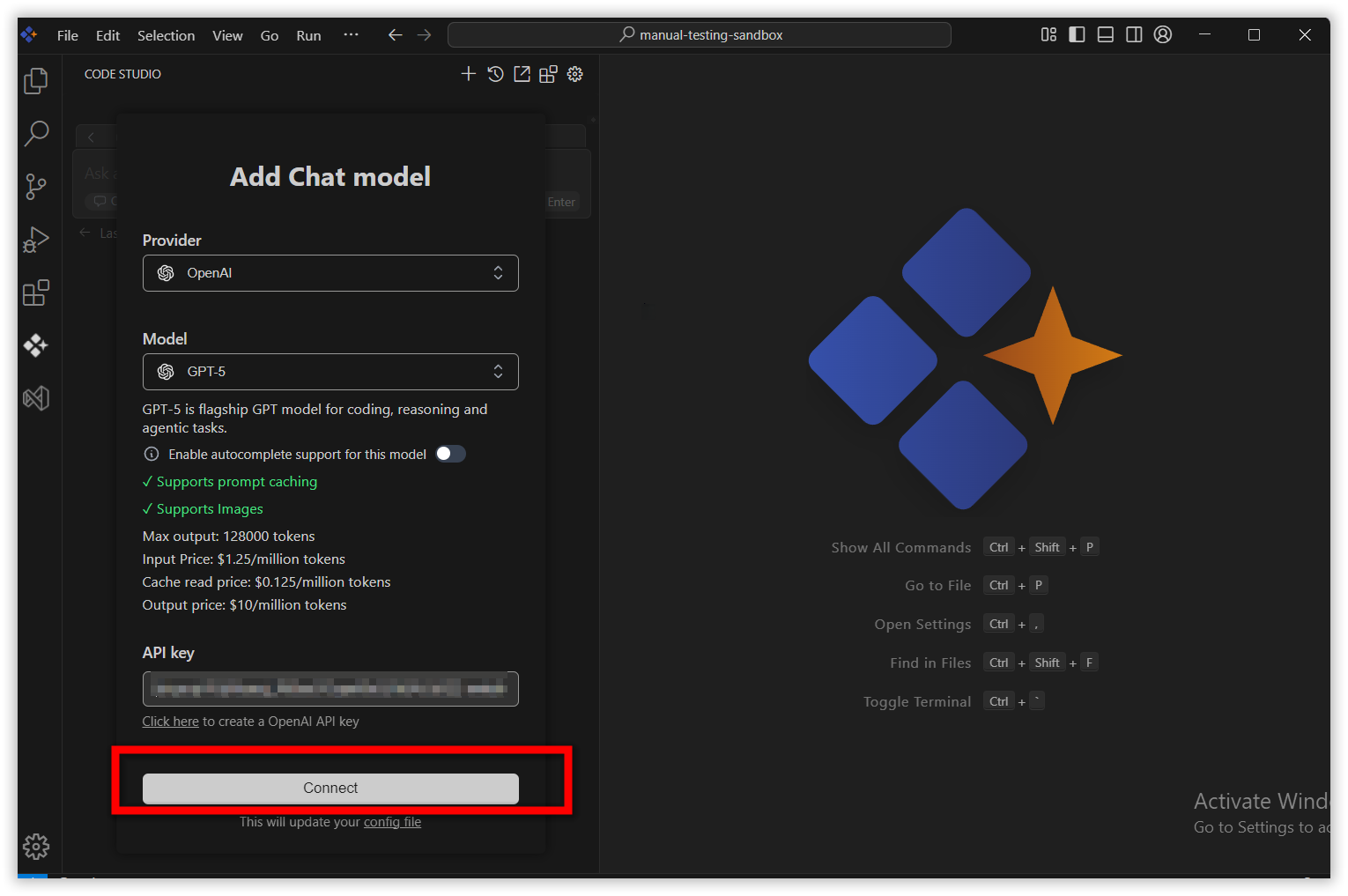This screenshot has width=1348, height=896.
Task: Open Source Control from the activity bar
Action: [x=35, y=186]
